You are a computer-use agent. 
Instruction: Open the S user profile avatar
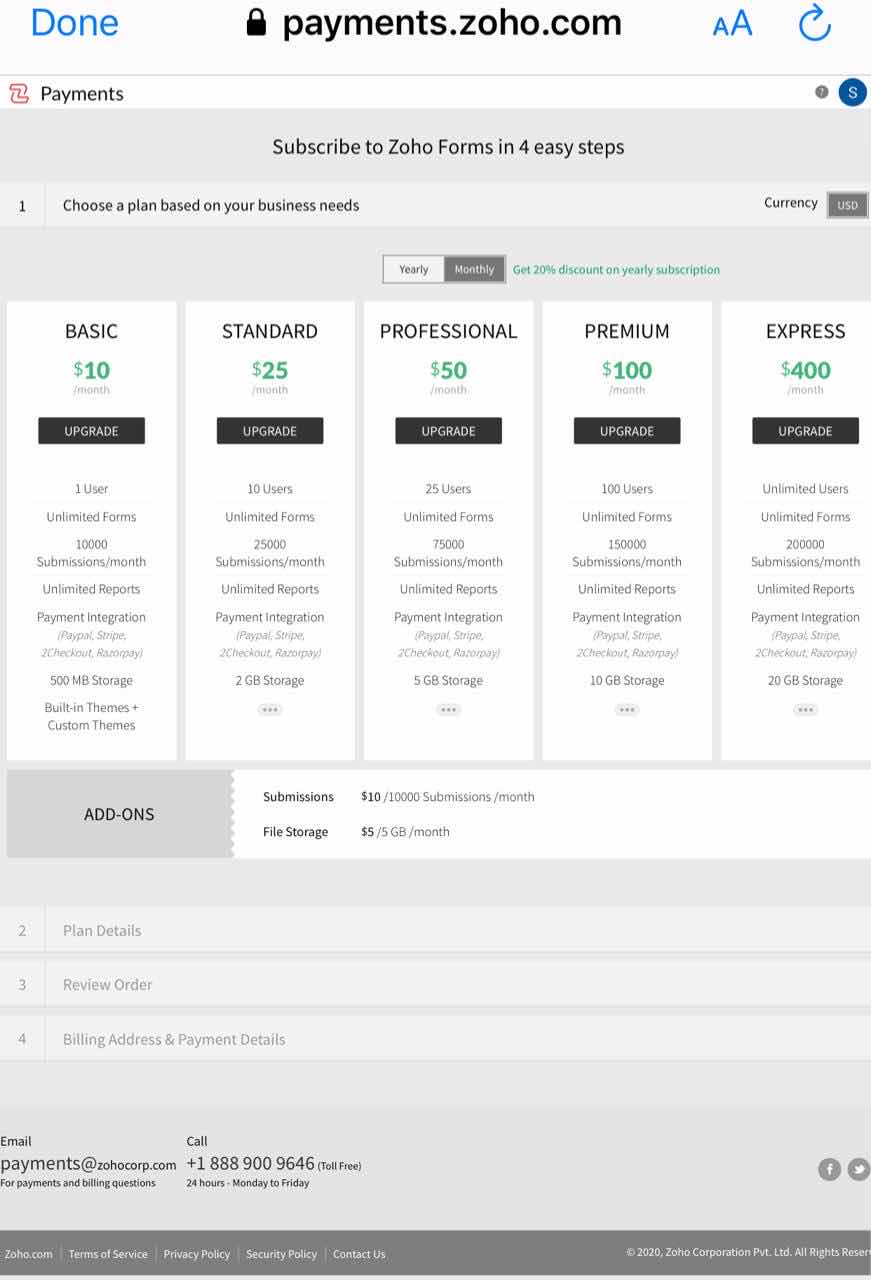(852, 93)
